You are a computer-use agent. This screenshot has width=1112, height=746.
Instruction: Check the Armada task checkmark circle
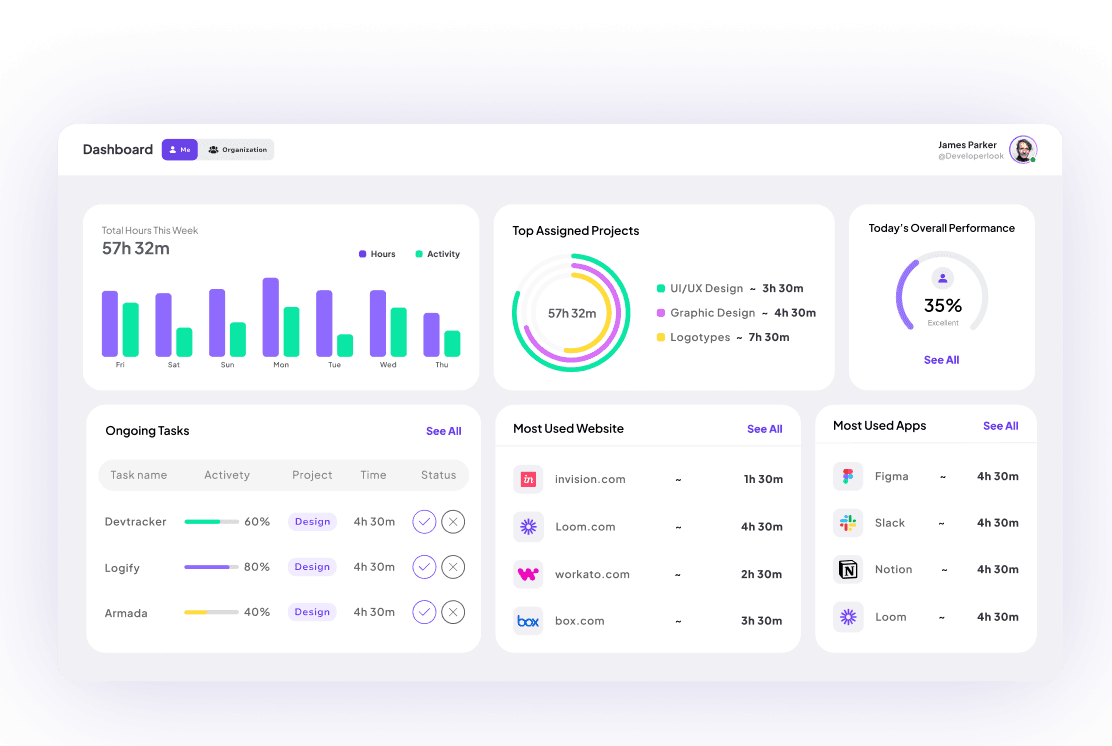pyautogui.click(x=423, y=612)
